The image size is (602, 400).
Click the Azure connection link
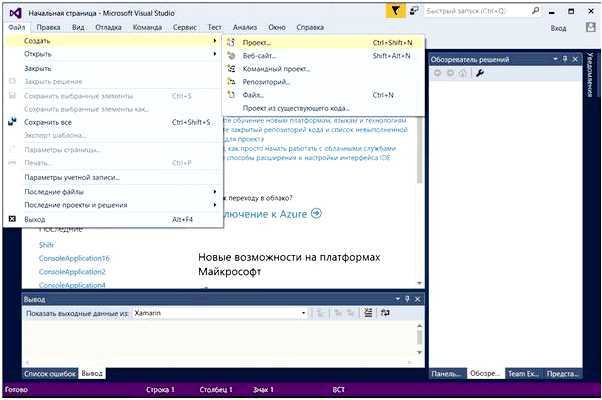272,213
